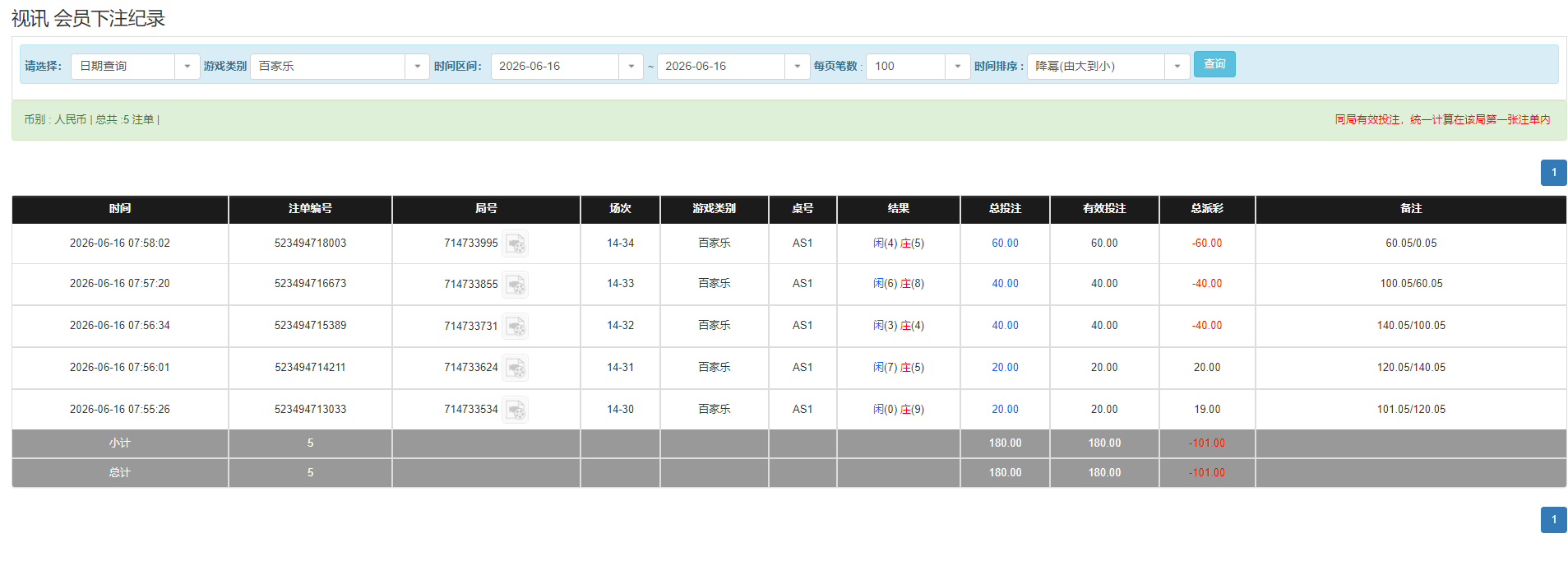
Task: Click timestamp 2026-06-16 07:55:26
Action: (x=120, y=410)
